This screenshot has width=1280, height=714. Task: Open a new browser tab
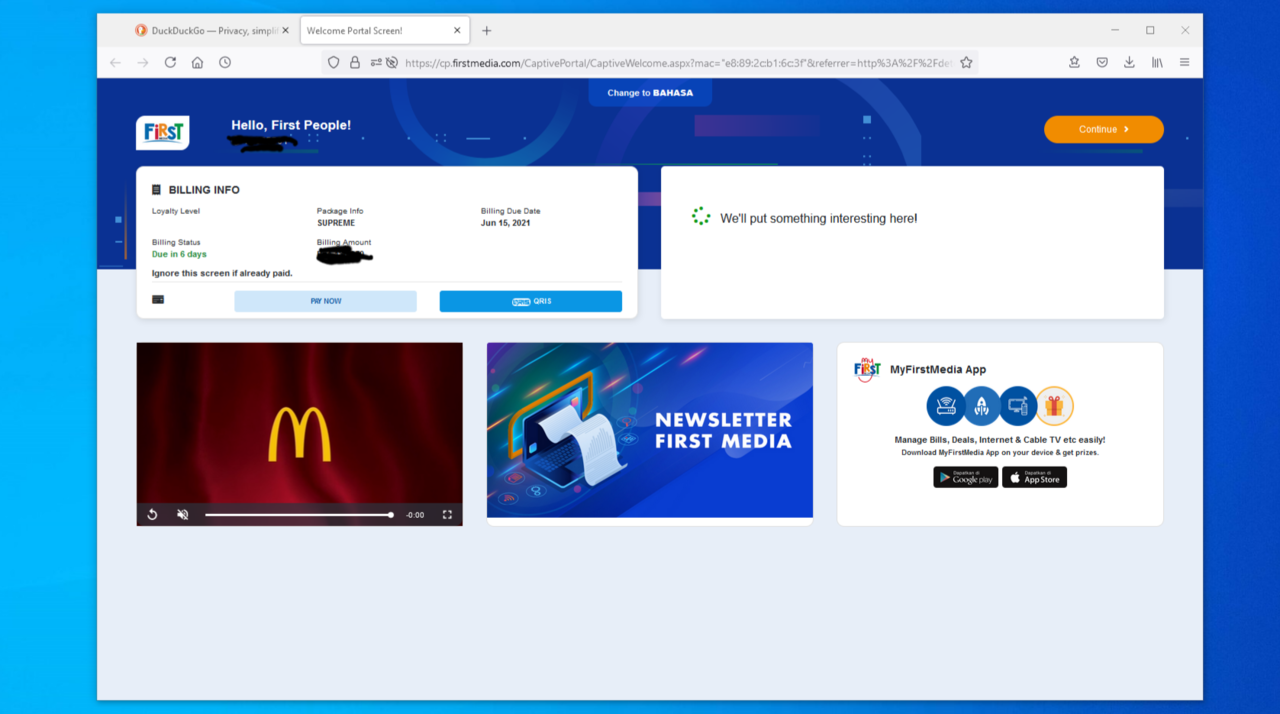tap(487, 31)
